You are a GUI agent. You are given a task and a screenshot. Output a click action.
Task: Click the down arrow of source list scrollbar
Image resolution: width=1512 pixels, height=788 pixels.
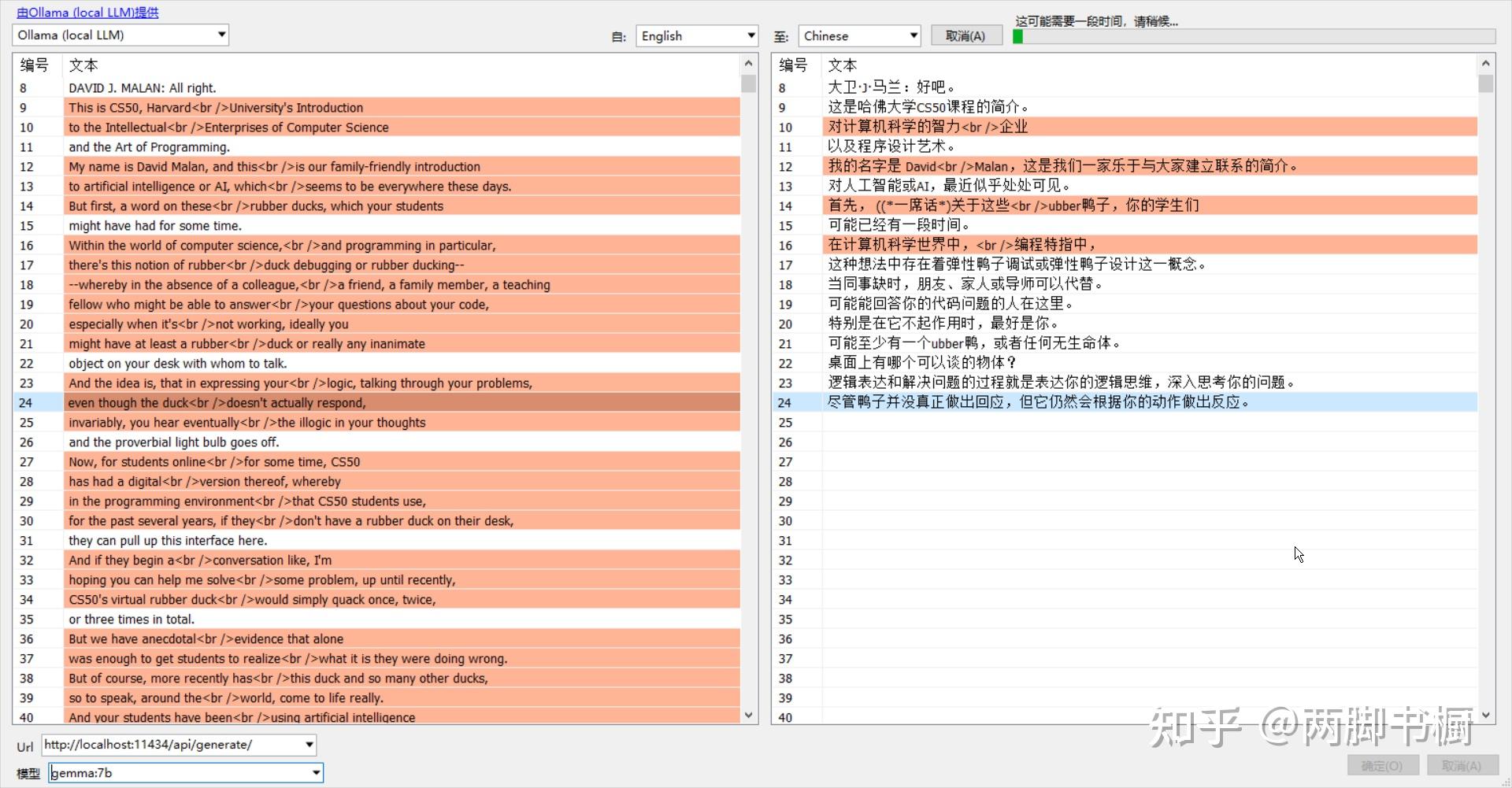point(748,715)
